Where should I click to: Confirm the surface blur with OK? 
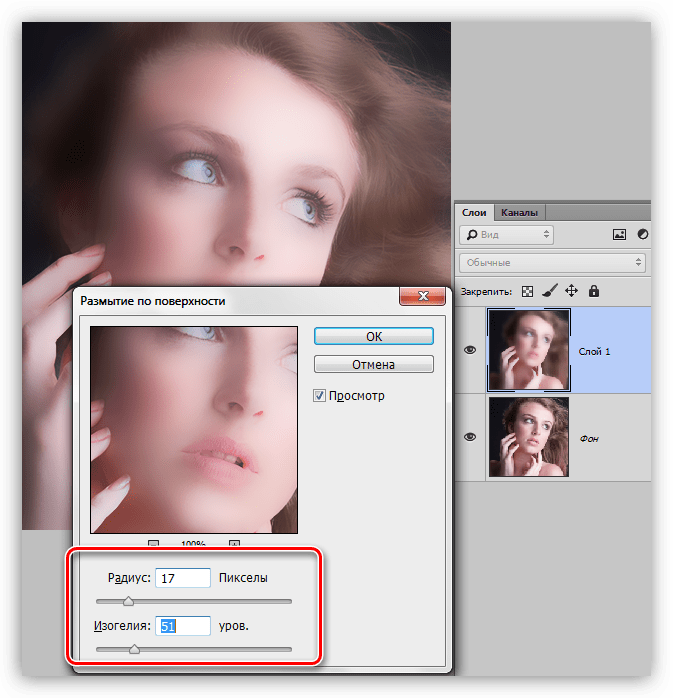click(x=374, y=337)
